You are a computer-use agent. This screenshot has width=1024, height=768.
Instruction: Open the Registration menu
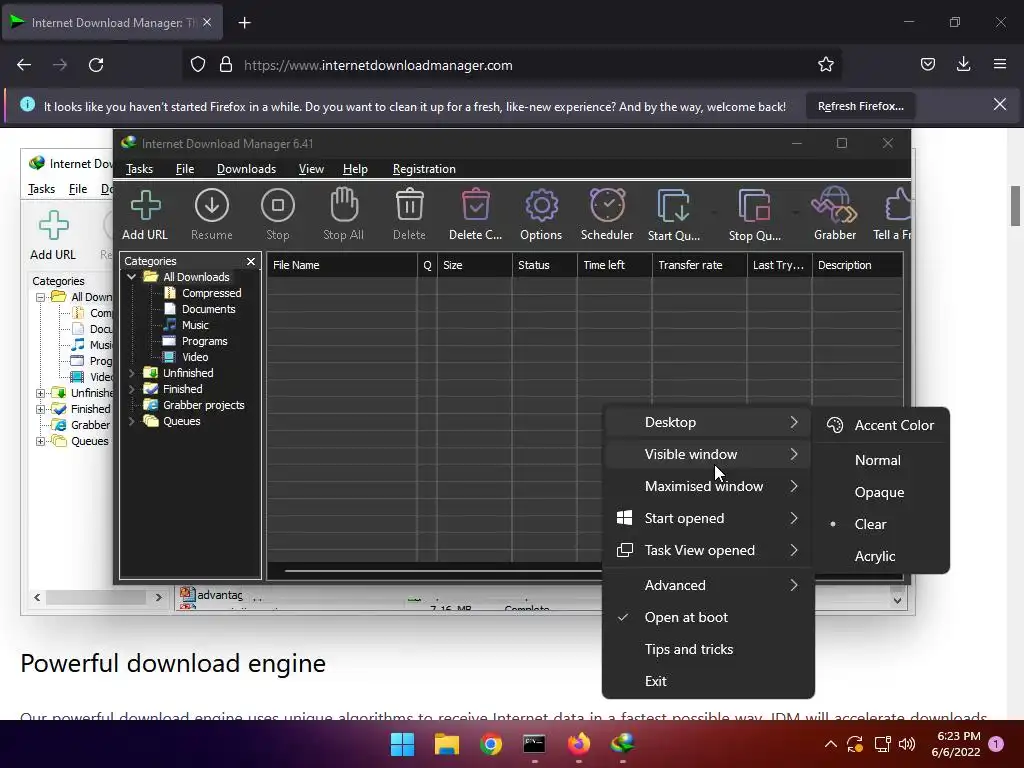(x=424, y=169)
